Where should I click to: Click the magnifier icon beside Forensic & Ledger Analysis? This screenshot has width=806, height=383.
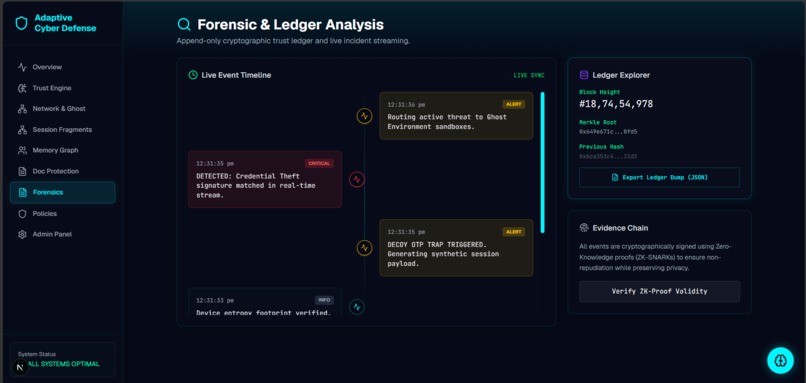tap(184, 24)
